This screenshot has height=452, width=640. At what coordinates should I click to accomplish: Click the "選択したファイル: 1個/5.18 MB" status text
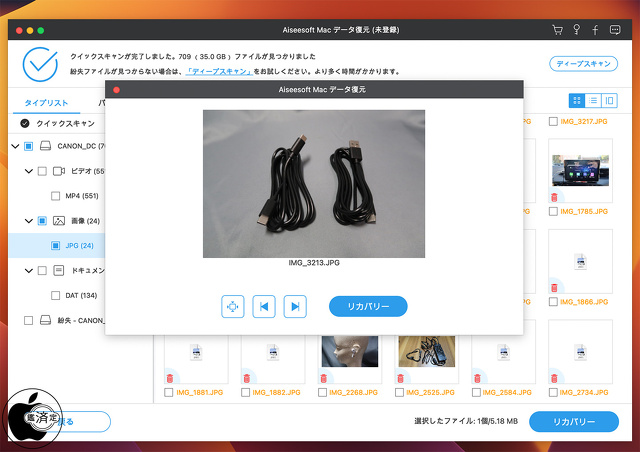point(466,421)
